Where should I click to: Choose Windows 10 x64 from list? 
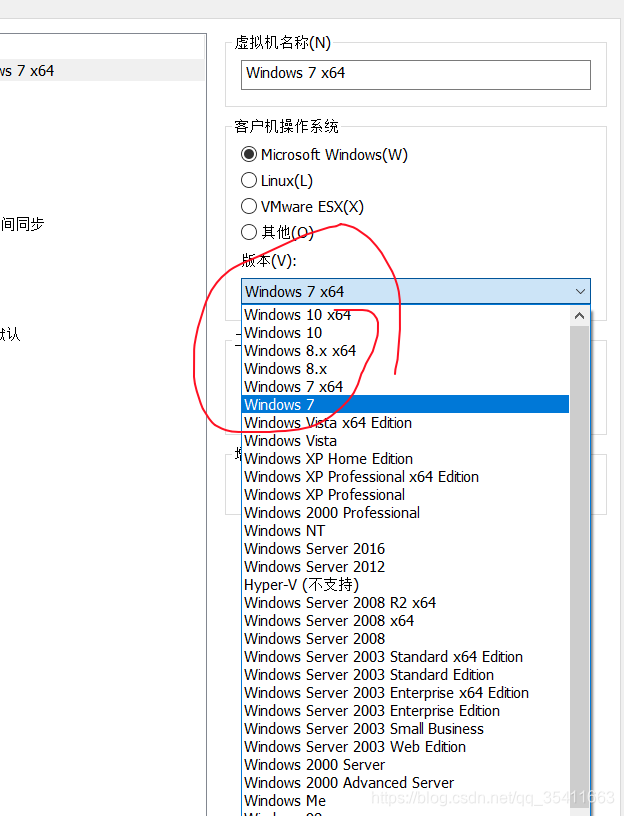pyautogui.click(x=406, y=315)
